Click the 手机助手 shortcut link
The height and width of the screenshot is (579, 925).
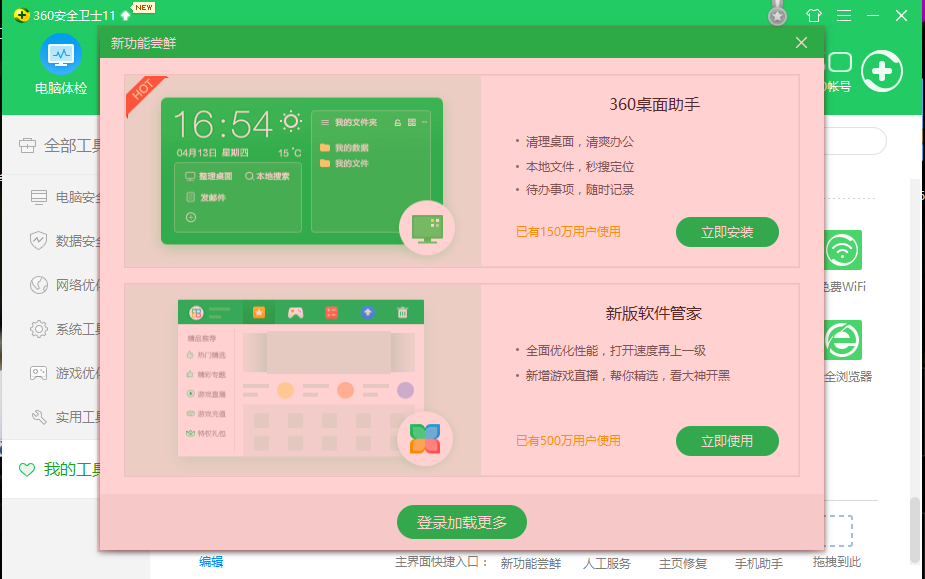(x=759, y=563)
